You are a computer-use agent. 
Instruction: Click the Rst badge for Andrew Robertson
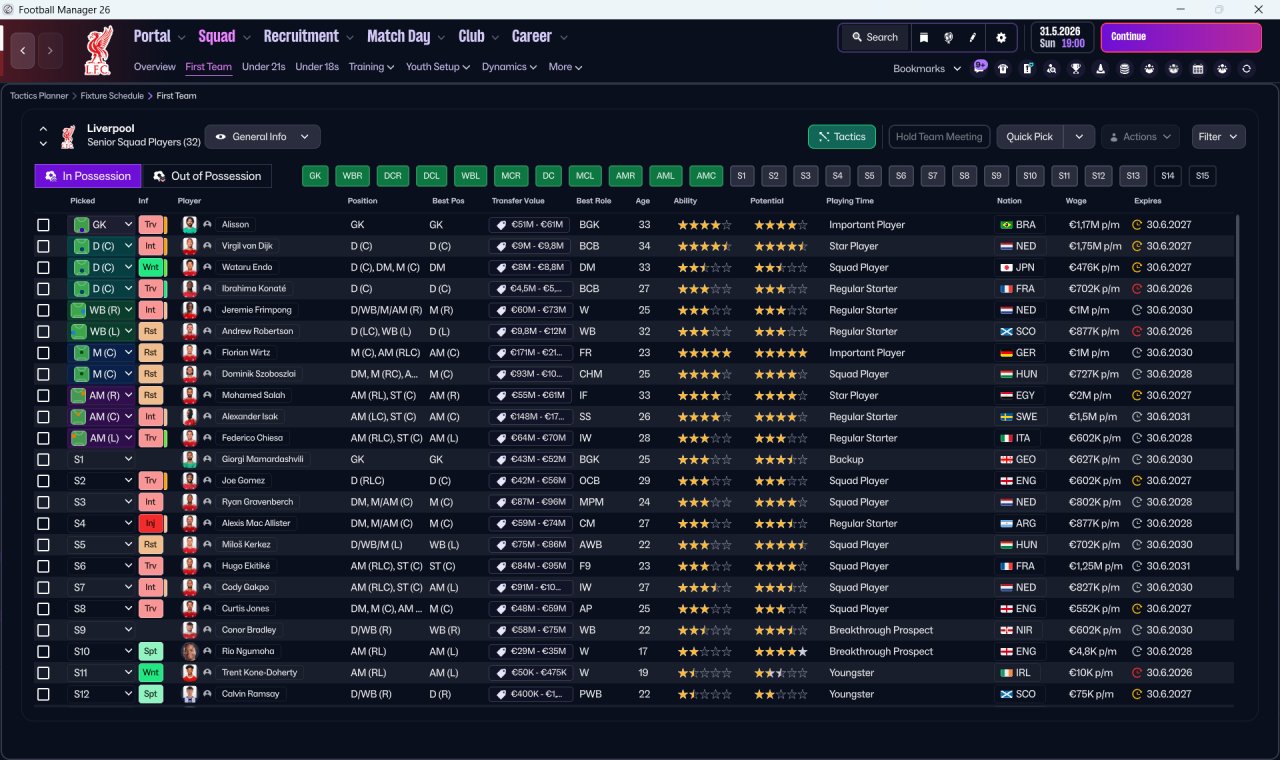(x=150, y=332)
